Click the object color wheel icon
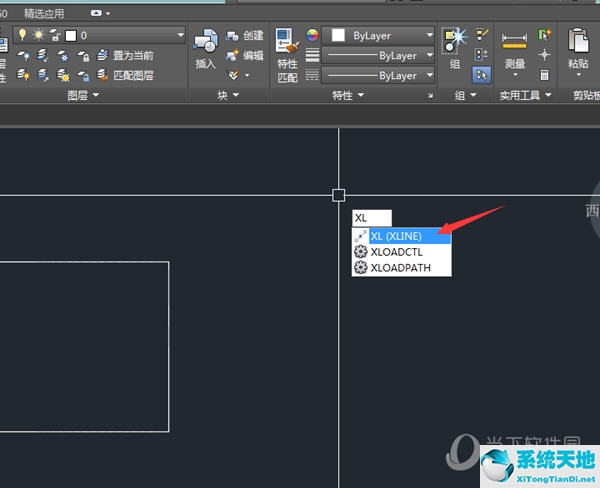Viewport: 600px width, 488px height. [312, 36]
